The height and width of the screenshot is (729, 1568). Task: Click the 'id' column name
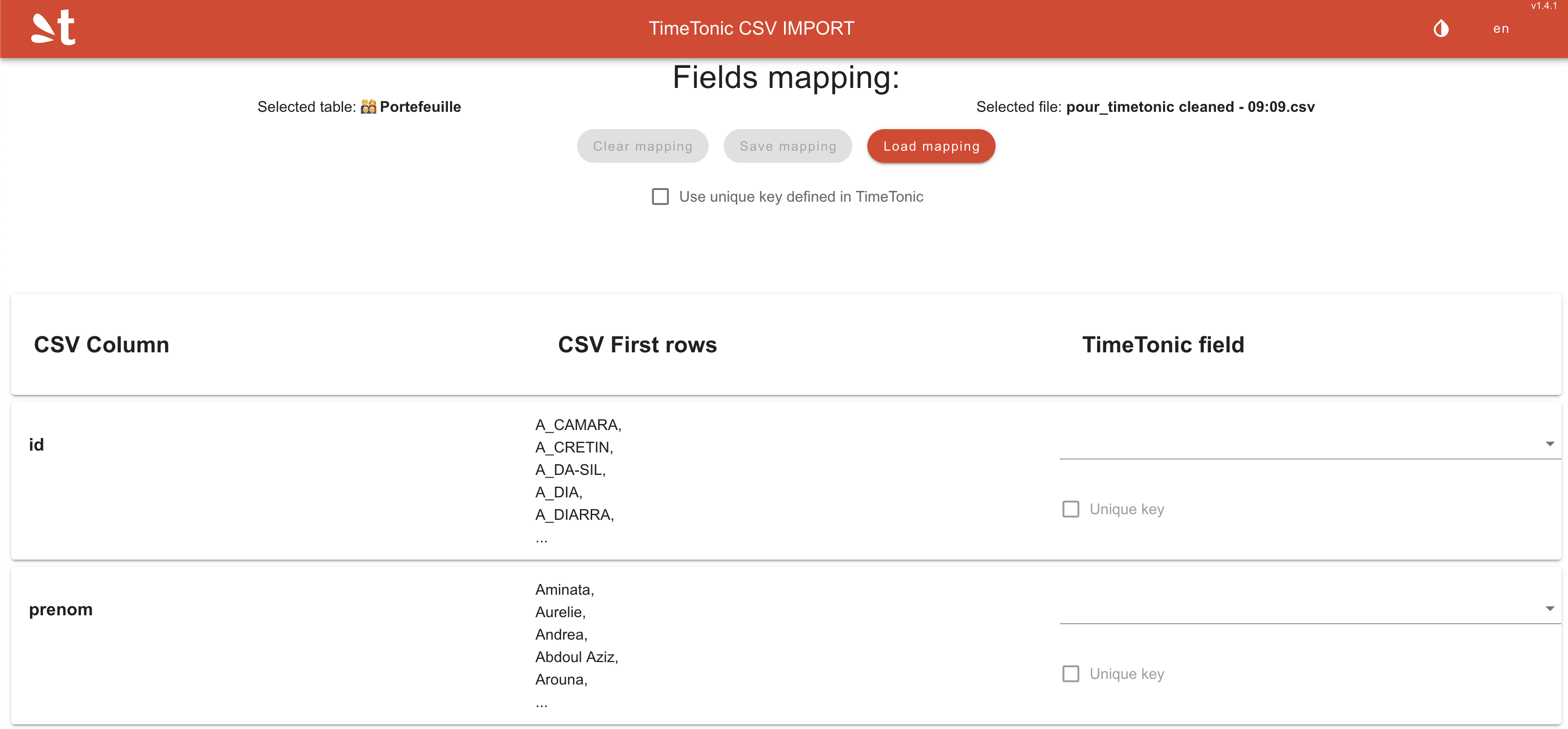(x=36, y=445)
